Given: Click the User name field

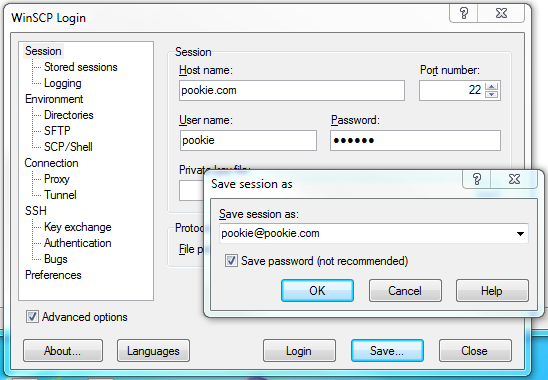Looking at the screenshot, I should point(248,141).
